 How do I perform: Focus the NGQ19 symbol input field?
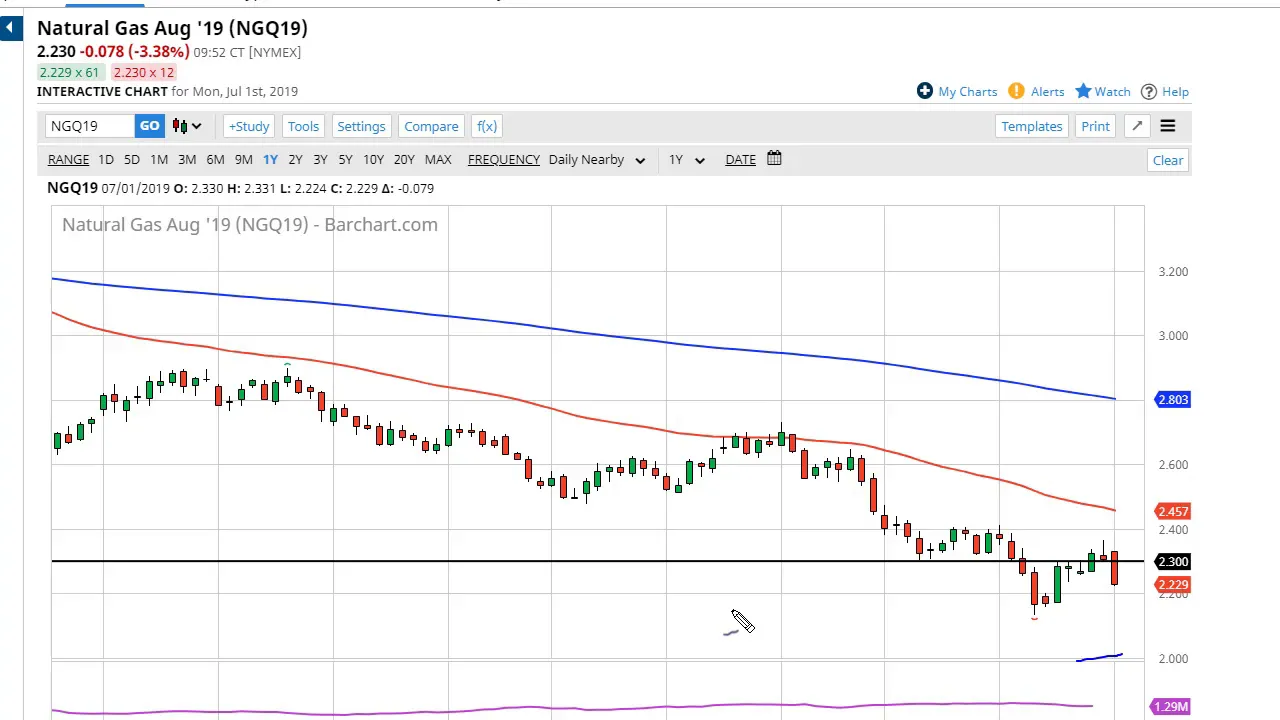[90, 126]
